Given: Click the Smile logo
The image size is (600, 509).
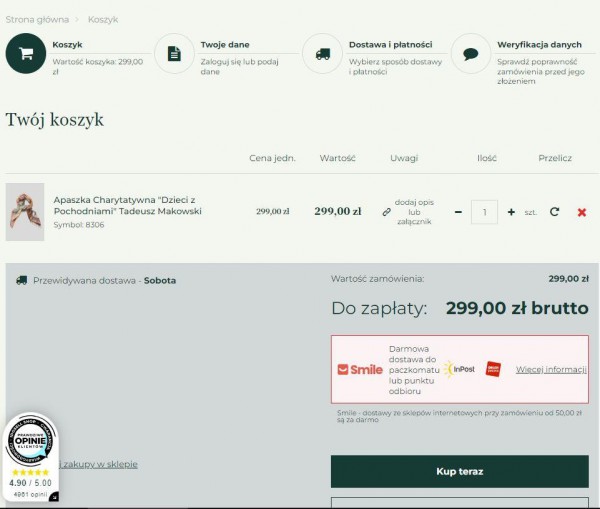Looking at the screenshot, I should tap(360, 370).
